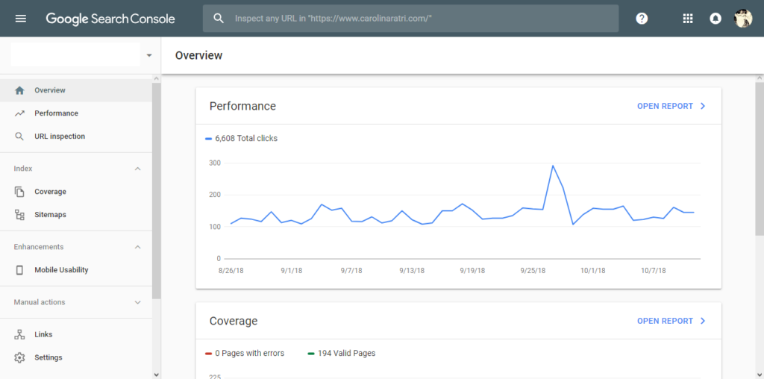Image resolution: width=764 pixels, height=379 pixels.
Task: Click the search magnifier icon
Action: 219,19
